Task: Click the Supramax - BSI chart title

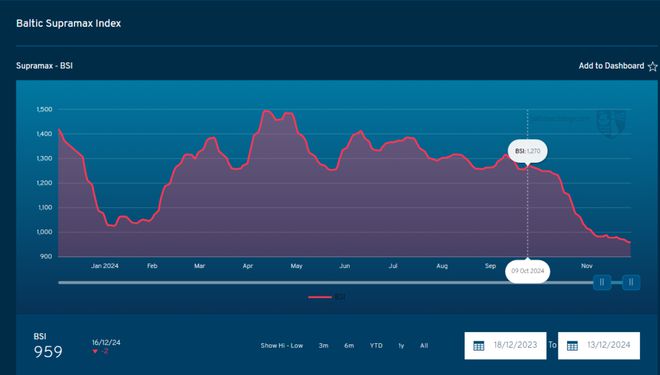Action: 44,66
